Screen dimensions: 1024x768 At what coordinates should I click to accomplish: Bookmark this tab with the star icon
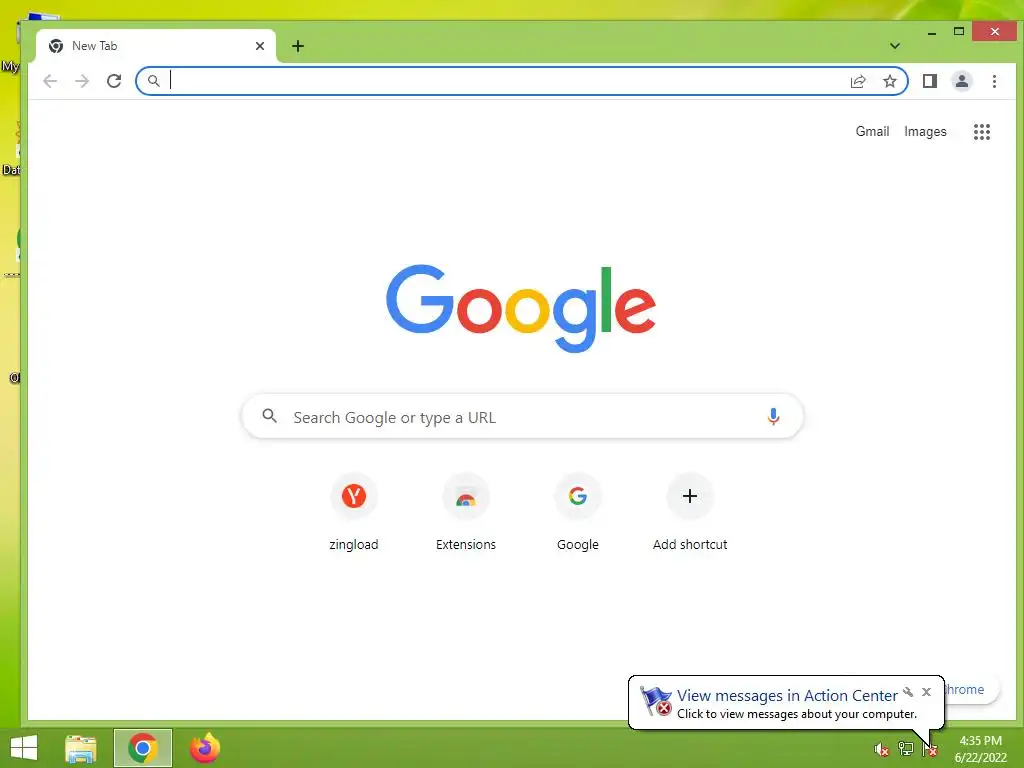pos(889,81)
